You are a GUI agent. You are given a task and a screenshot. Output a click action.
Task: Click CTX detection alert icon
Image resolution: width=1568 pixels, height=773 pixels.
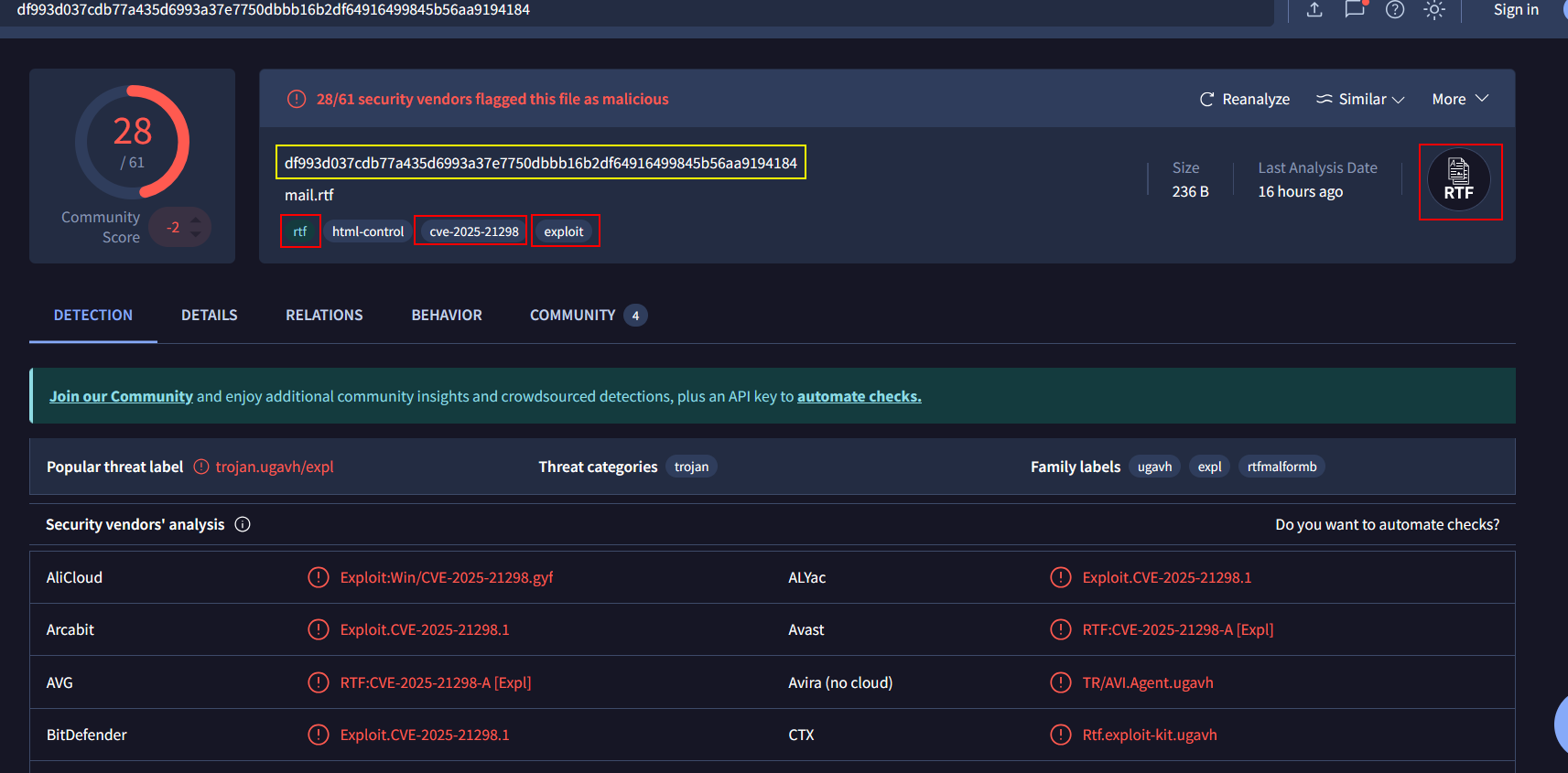click(1061, 735)
